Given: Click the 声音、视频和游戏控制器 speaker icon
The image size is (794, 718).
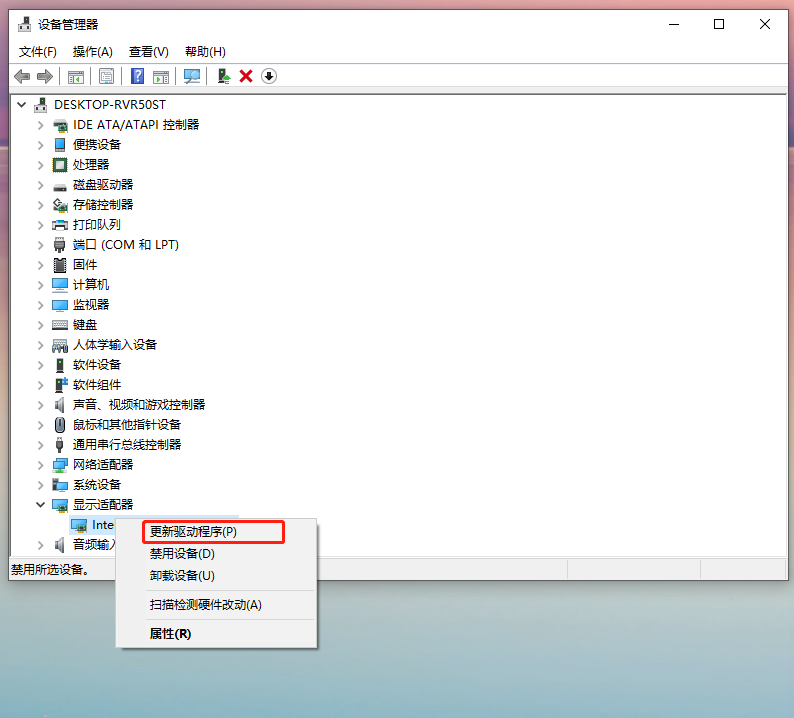Looking at the screenshot, I should 60,405.
